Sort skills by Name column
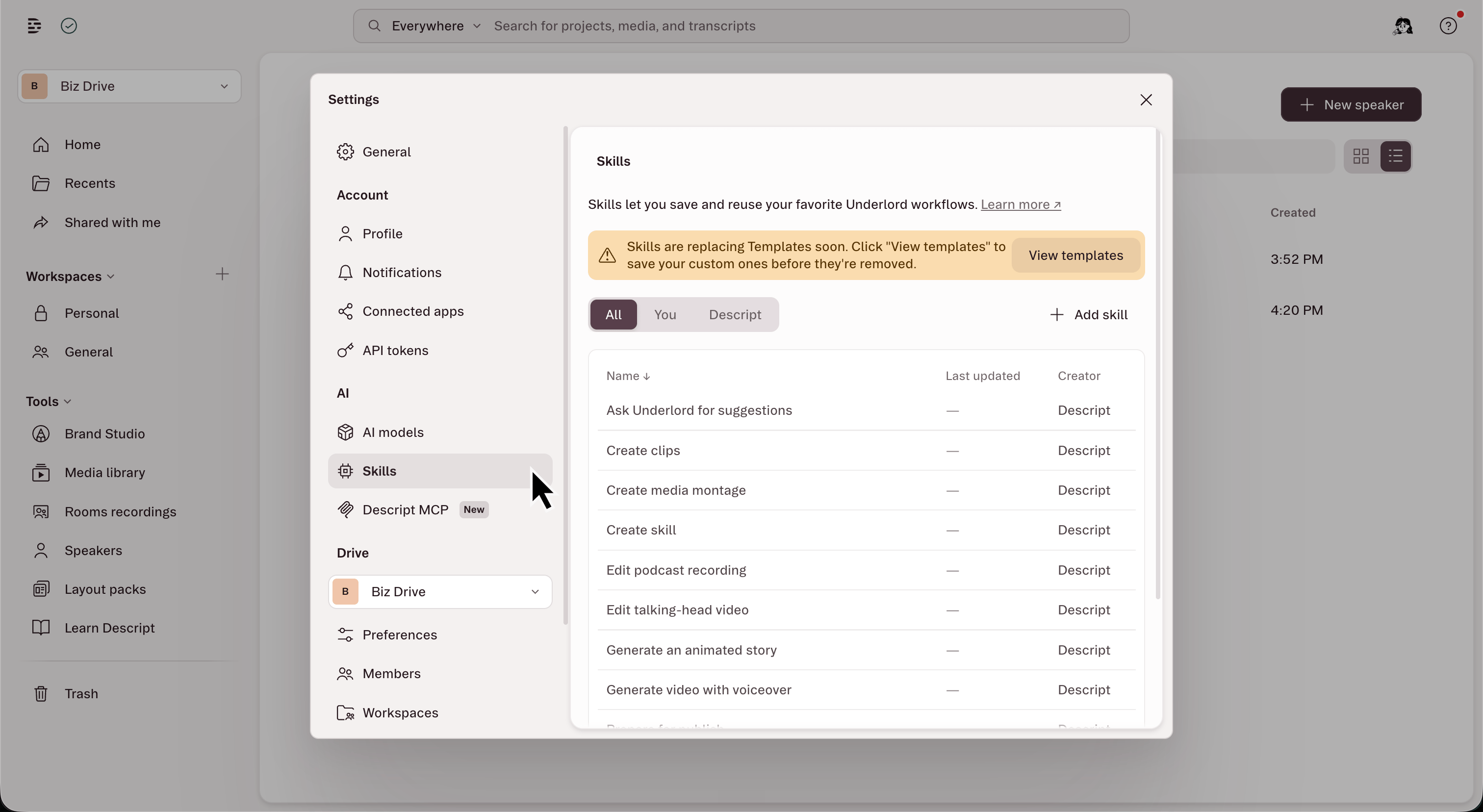The width and height of the screenshot is (1483, 812). pyautogui.click(x=628, y=376)
